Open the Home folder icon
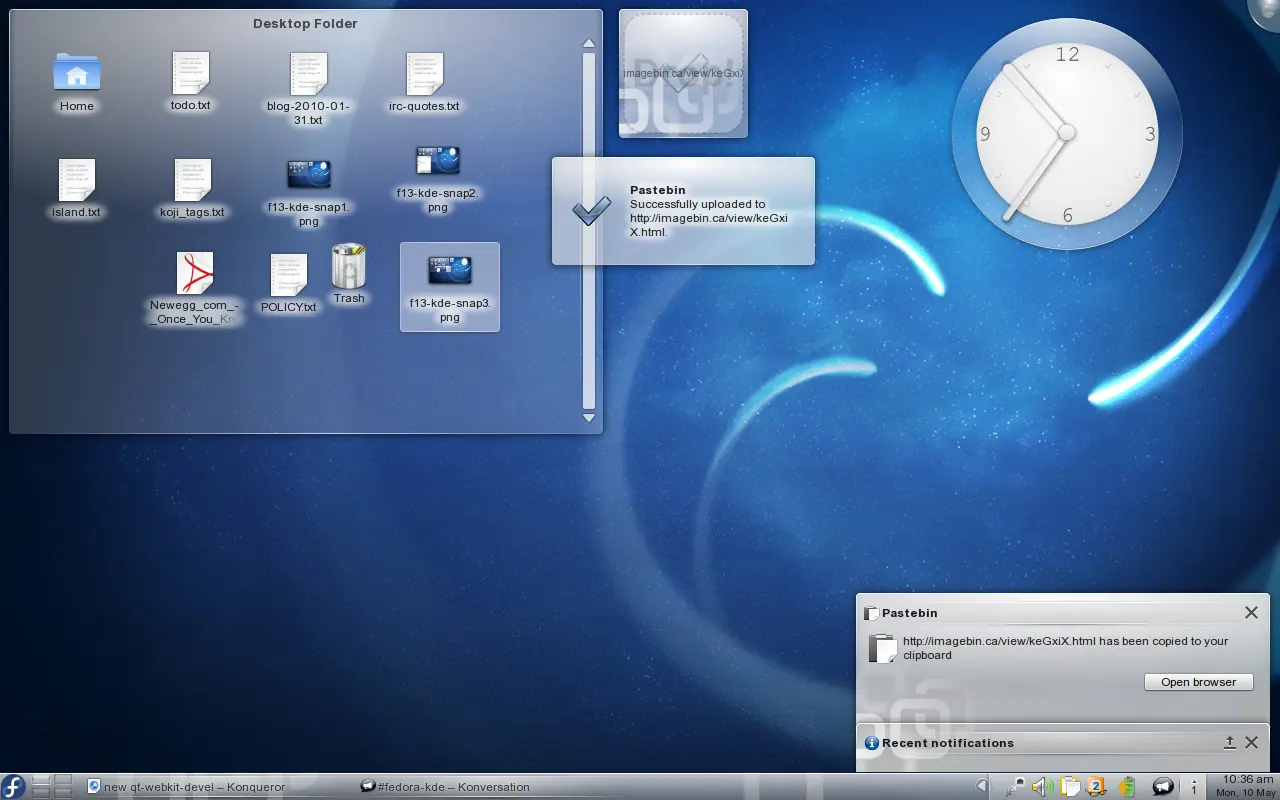The height and width of the screenshot is (800, 1280). click(77, 73)
